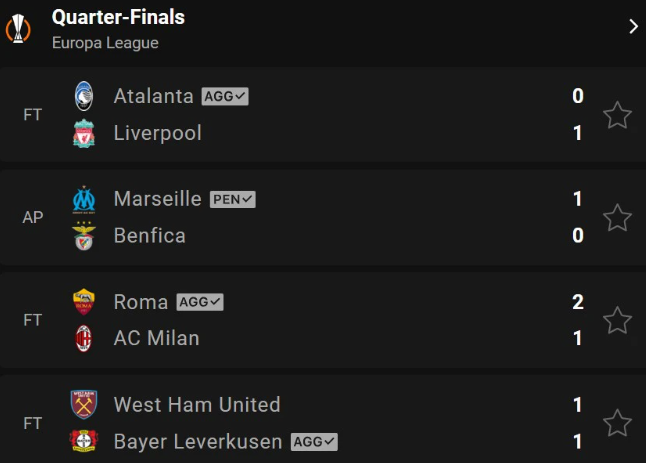Click the AGG badge next to Roma
Image resolution: width=646 pixels, height=463 pixels.
coord(200,302)
